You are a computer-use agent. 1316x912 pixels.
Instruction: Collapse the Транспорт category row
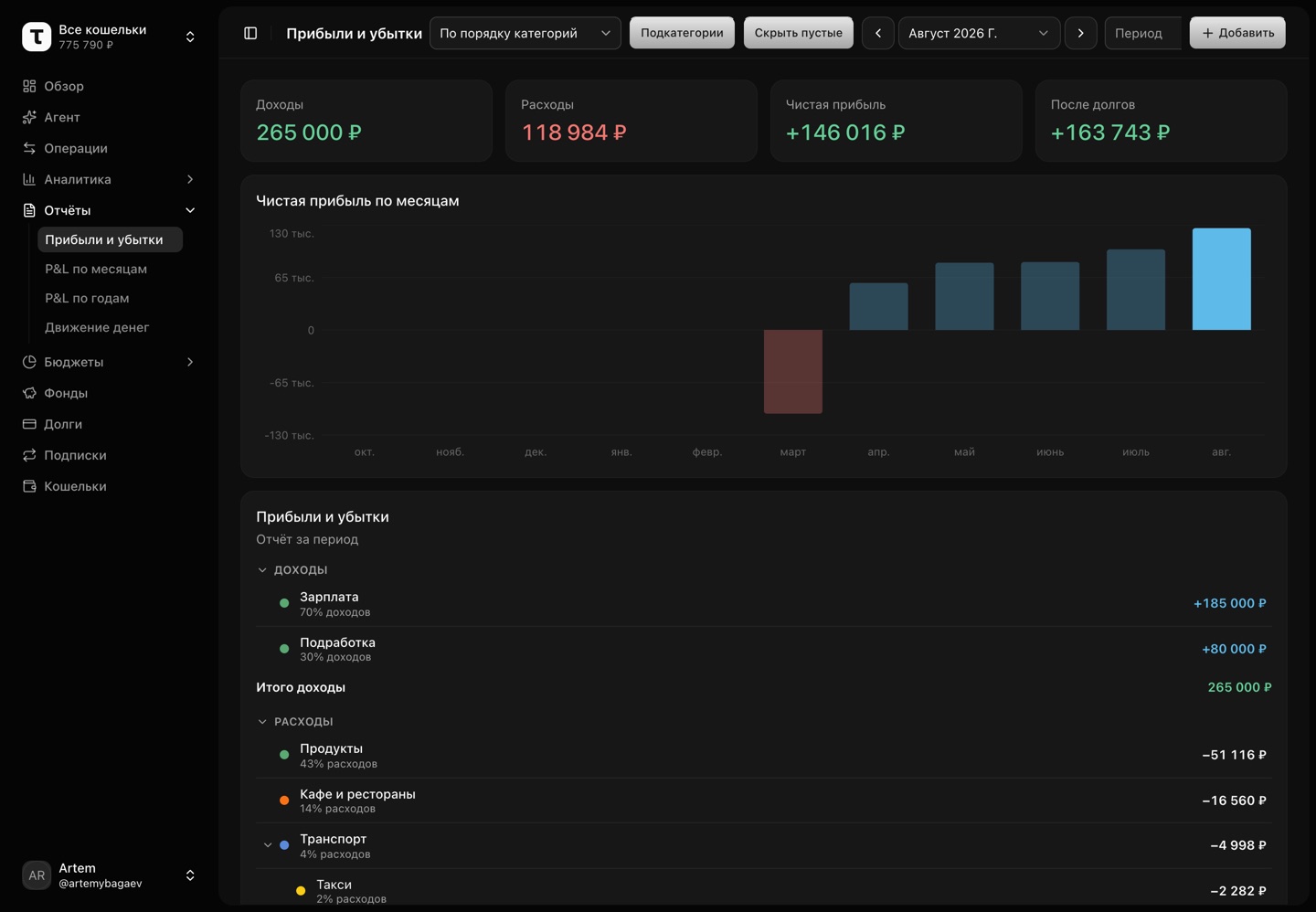point(268,845)
